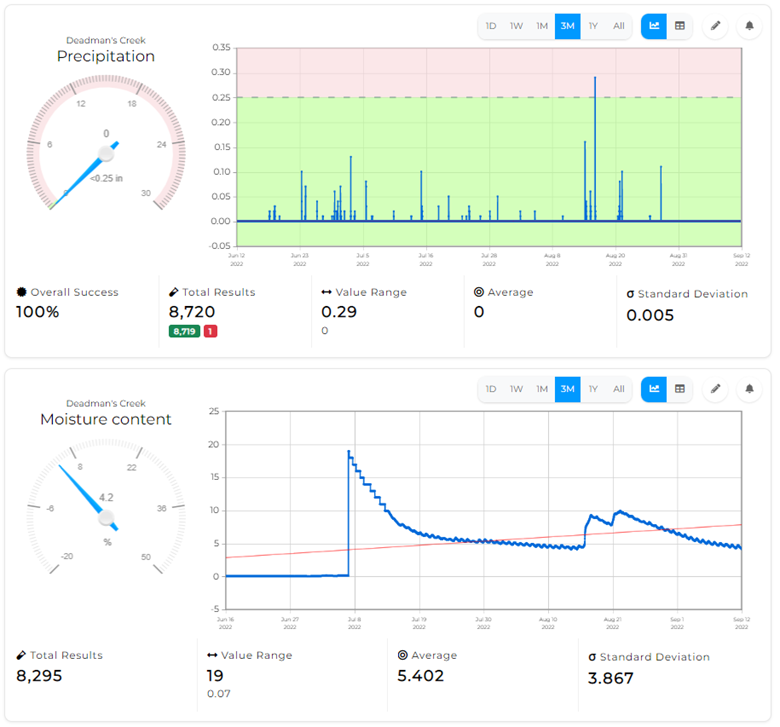The height and width of the screenshot is (727, 780).
Task: Select 1W range on Precipitation chart
Action: point(516,26)
